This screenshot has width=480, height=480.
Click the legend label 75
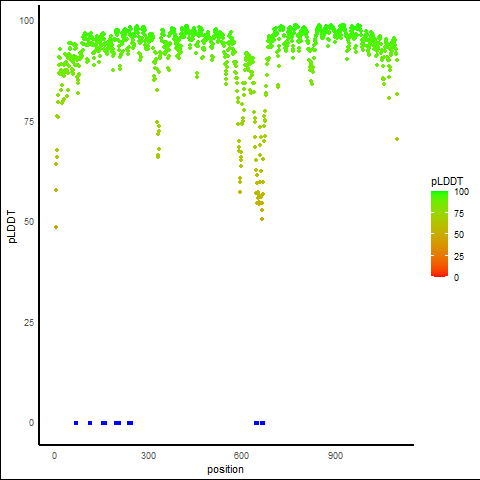(x=459, y=213)
